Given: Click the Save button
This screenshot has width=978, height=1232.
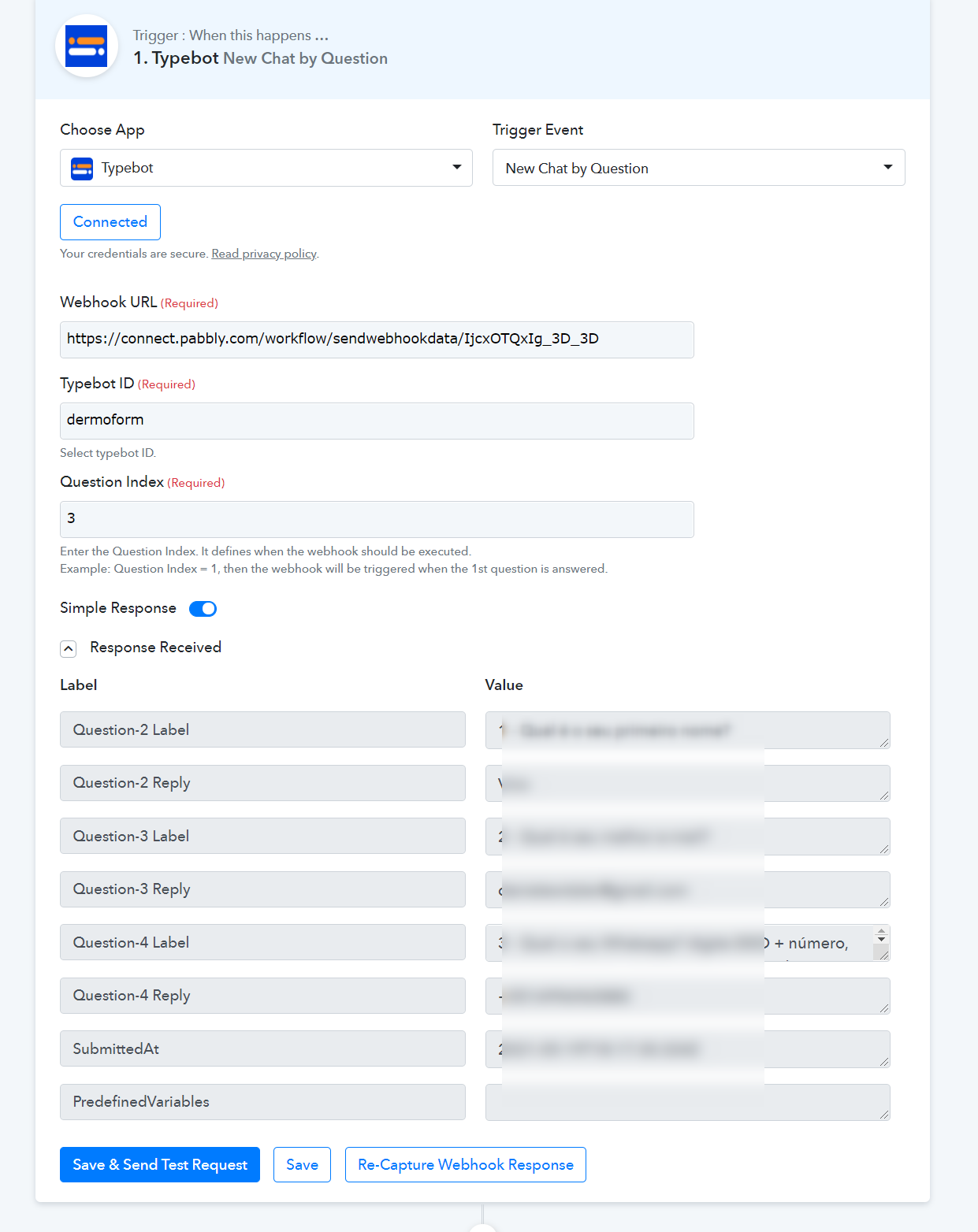Looking at the screenshot, I should [302, 1164].
